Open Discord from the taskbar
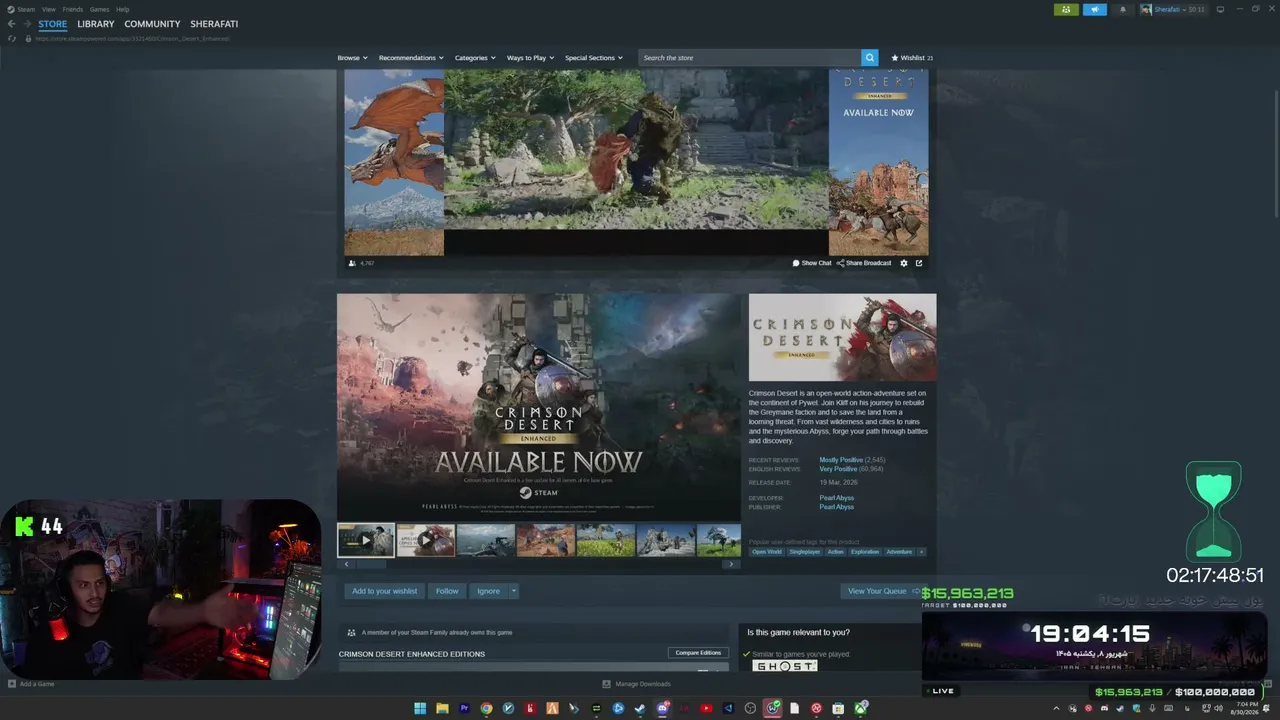The image size is (1280, 720). [662, 709]
